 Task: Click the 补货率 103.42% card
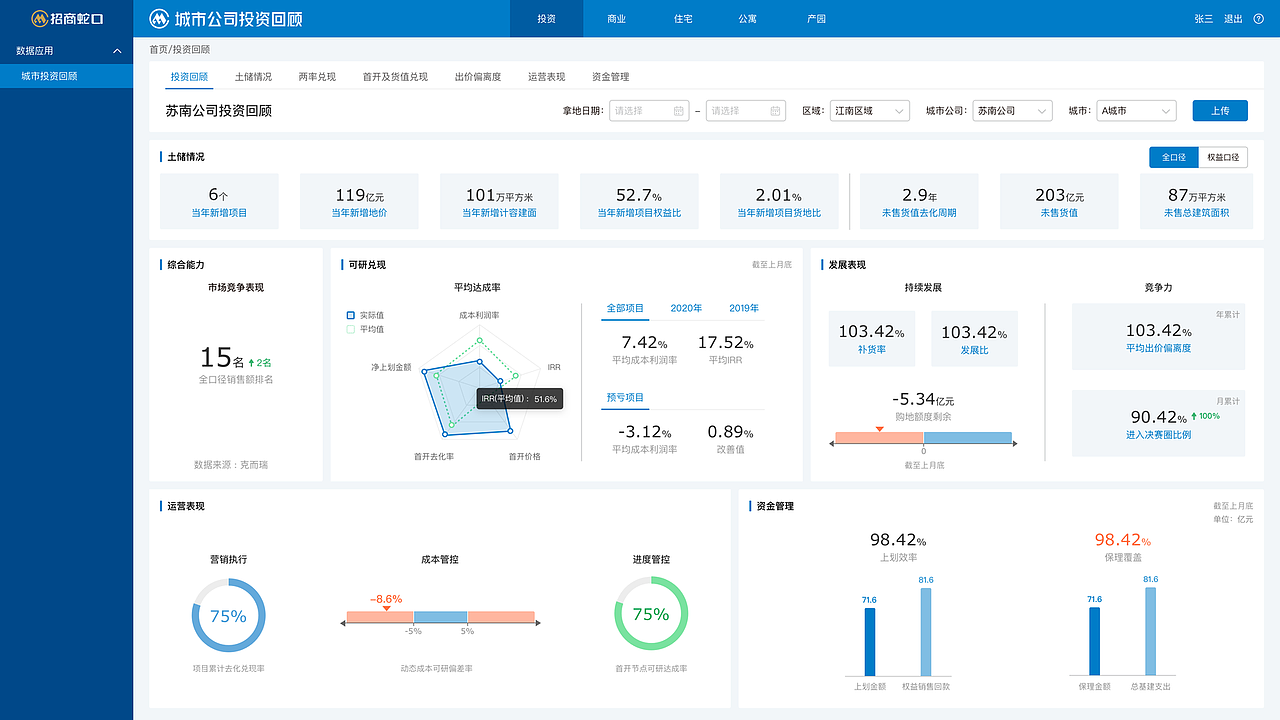(872, 339)
